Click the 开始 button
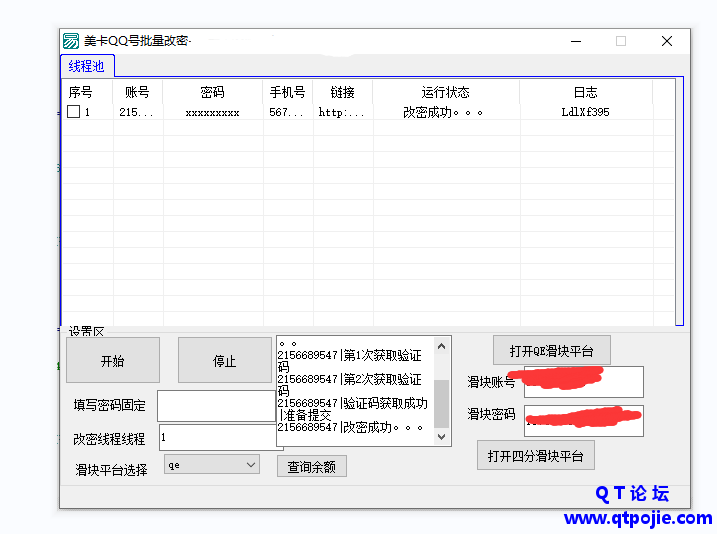Viewport: 717px width, 534px height. (113, 360)
